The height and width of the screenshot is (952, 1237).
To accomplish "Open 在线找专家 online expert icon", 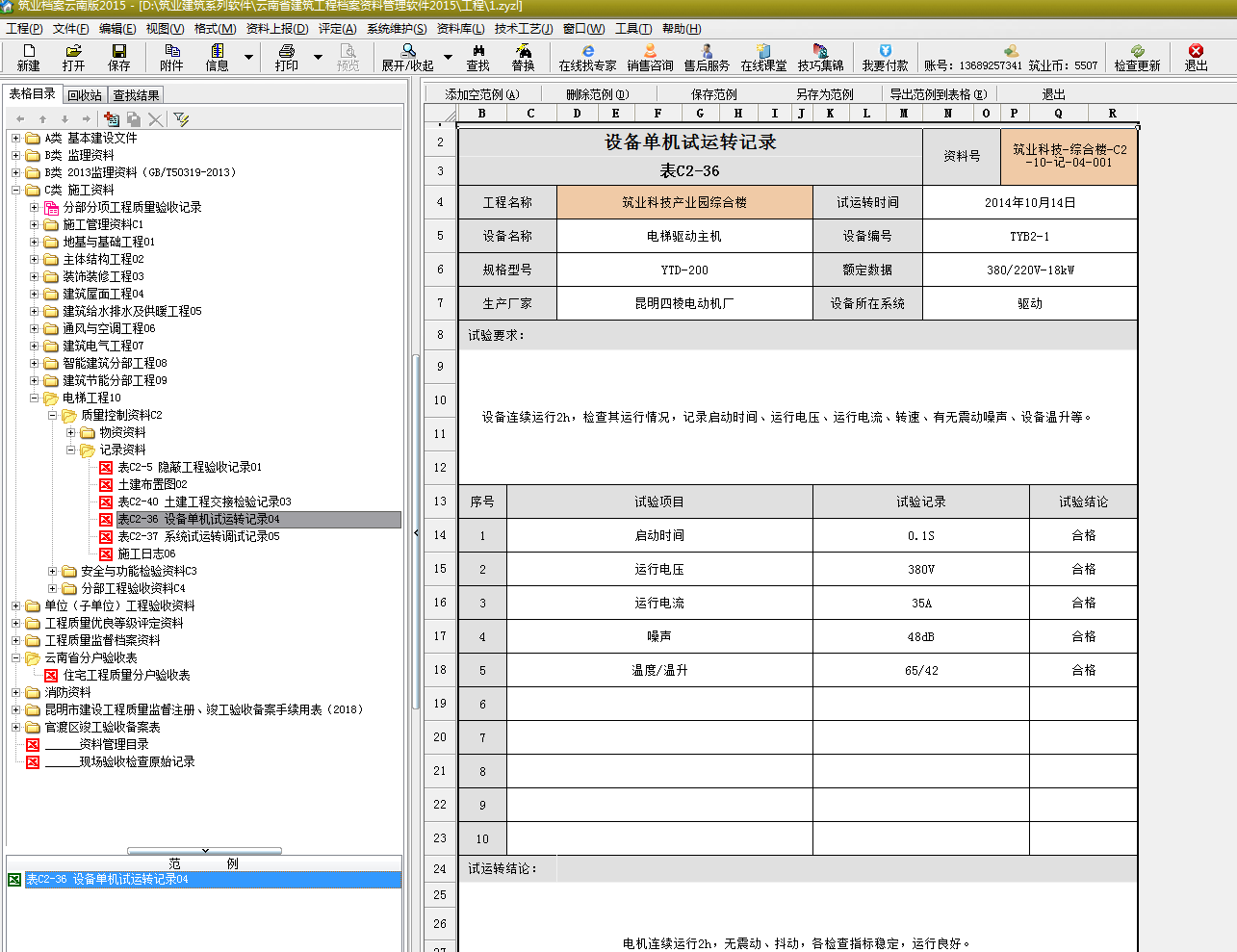I will tap(587, 57).
